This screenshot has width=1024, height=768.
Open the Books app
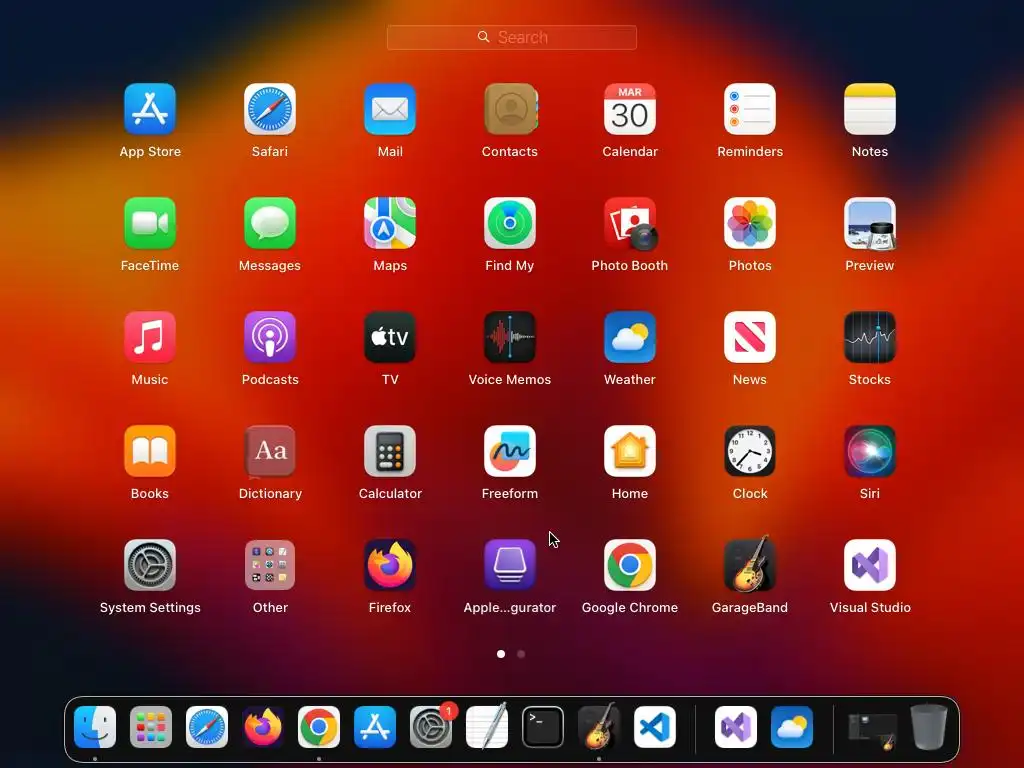click(150, 451)
